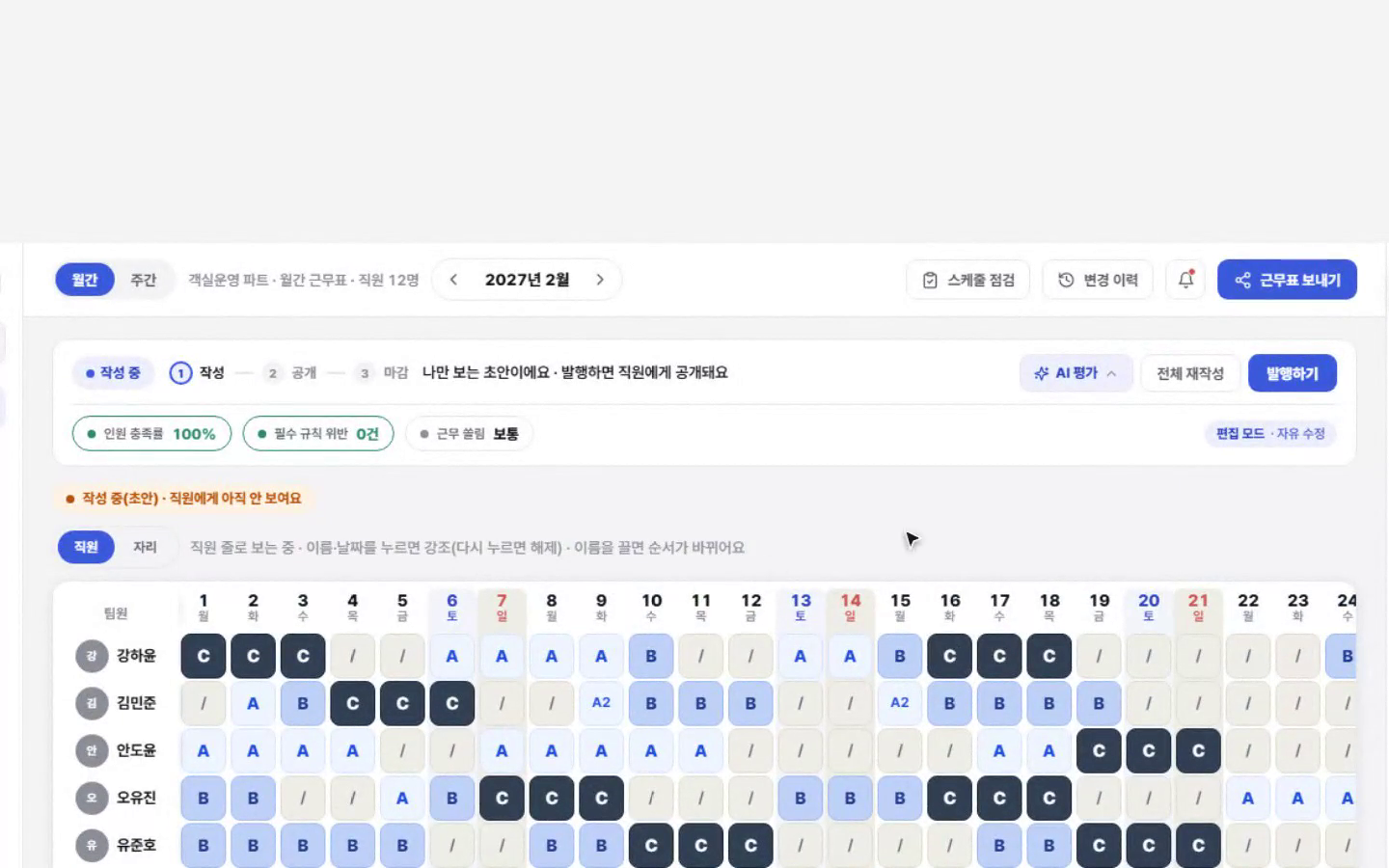
Task: Select the 직원 row view tab
Action: point(86,547)
